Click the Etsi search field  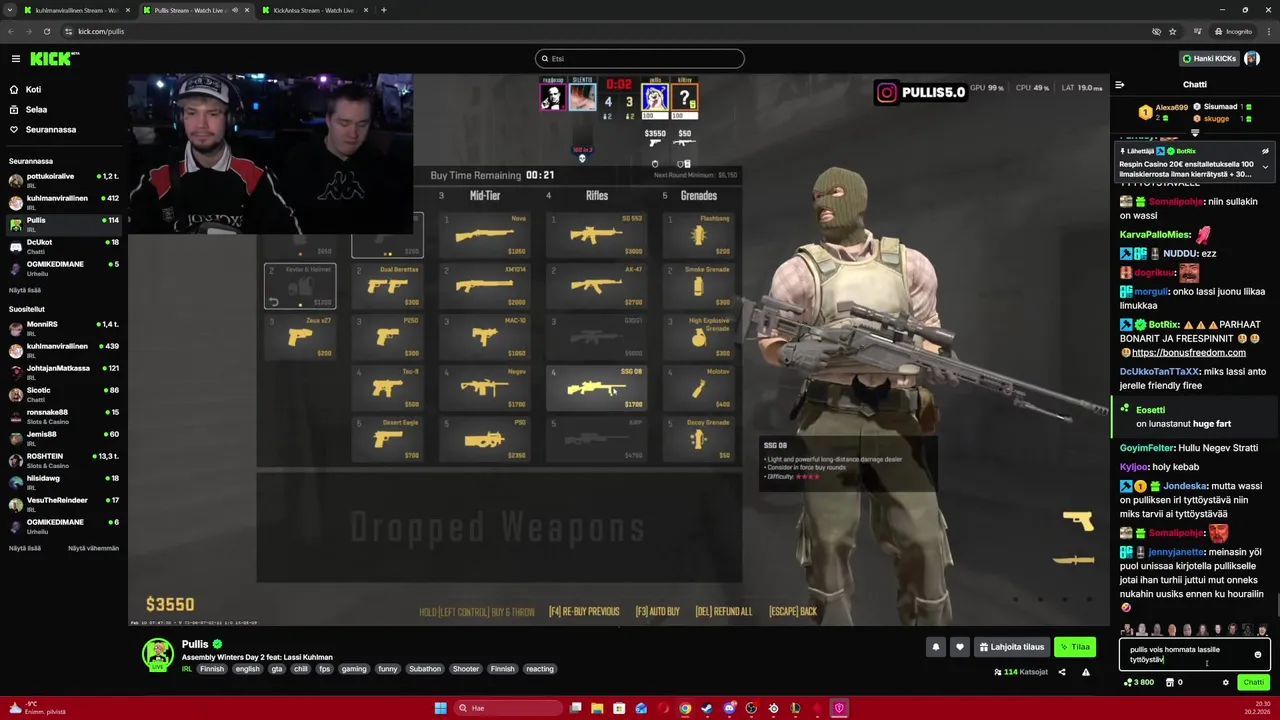640,59
